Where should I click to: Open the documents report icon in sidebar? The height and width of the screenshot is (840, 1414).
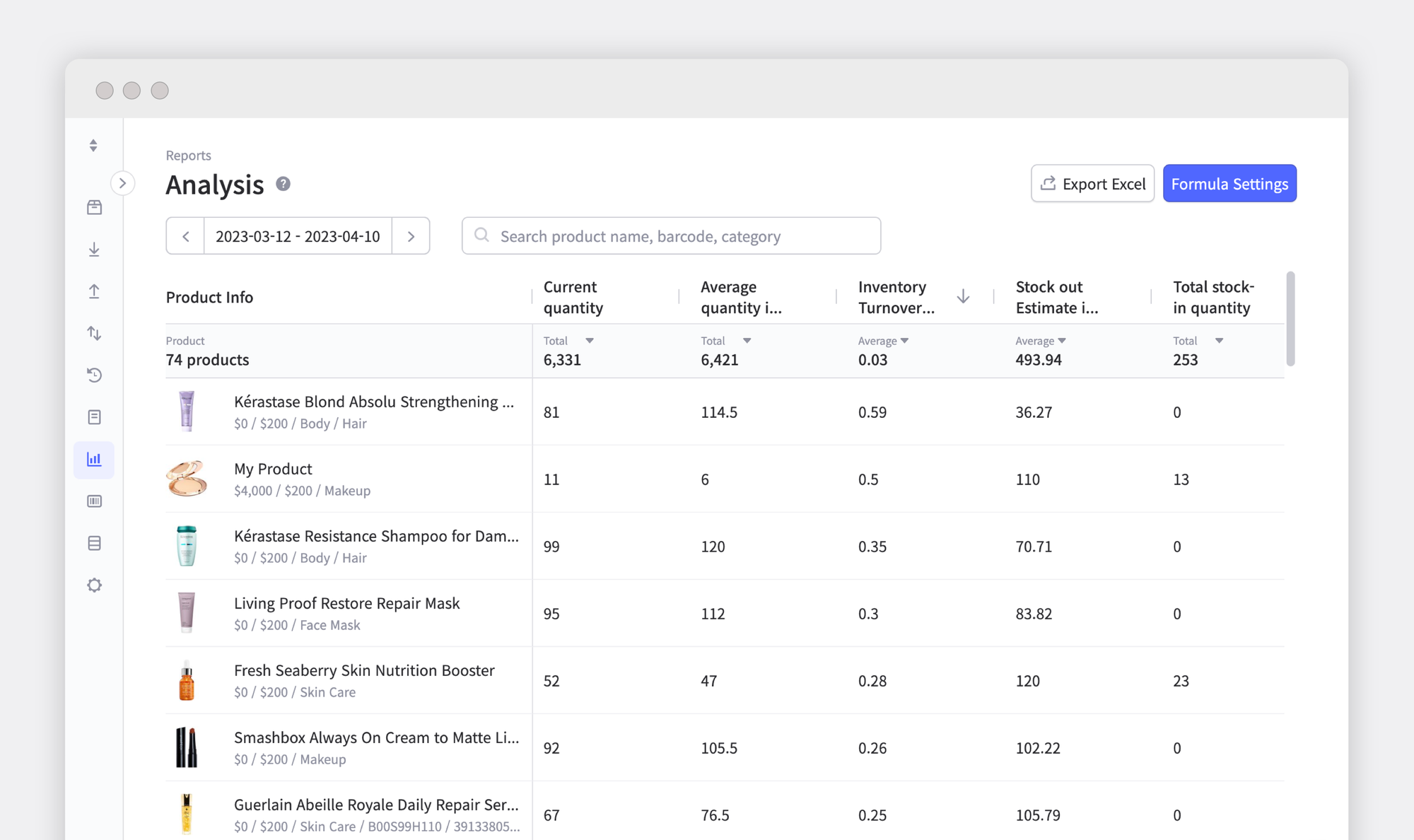(x=94, y=416)
